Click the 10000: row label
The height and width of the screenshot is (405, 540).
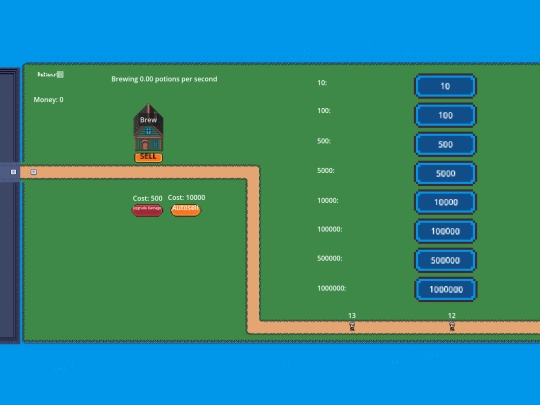[x=328, y=200]
